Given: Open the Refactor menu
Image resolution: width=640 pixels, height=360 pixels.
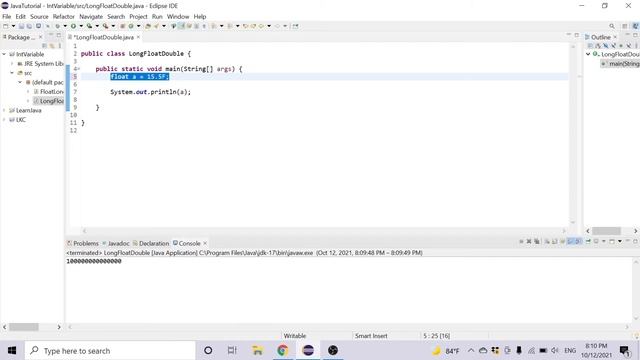Looking at the screenshot, I should [64, 17].
